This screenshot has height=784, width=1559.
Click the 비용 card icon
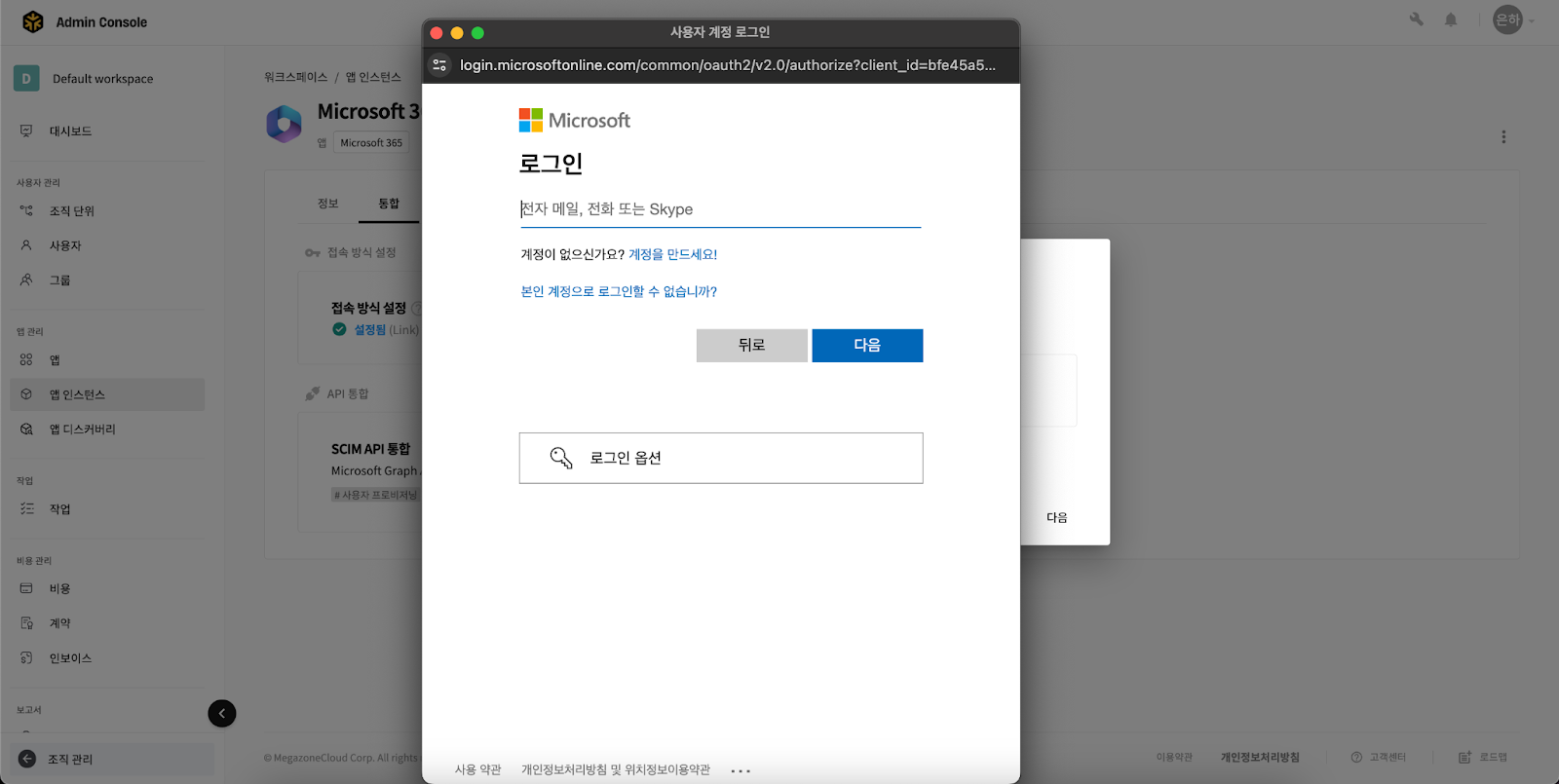(x=26, y=588)
